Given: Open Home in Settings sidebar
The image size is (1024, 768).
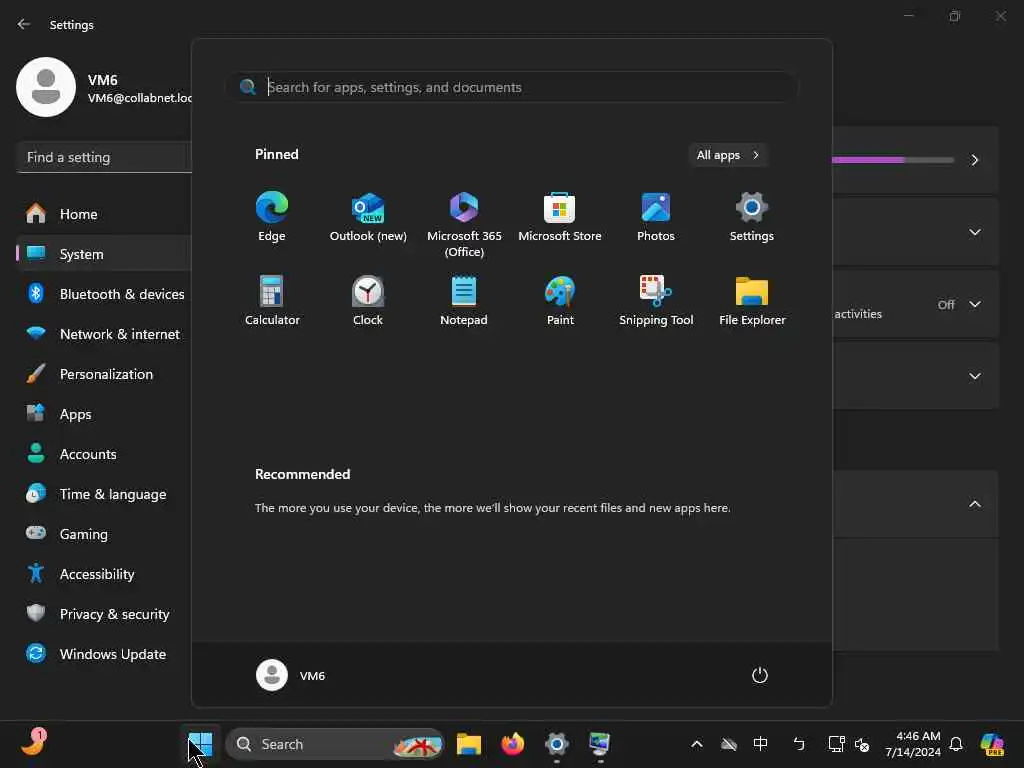Looking at the screenshot, I should coord(104,214).
